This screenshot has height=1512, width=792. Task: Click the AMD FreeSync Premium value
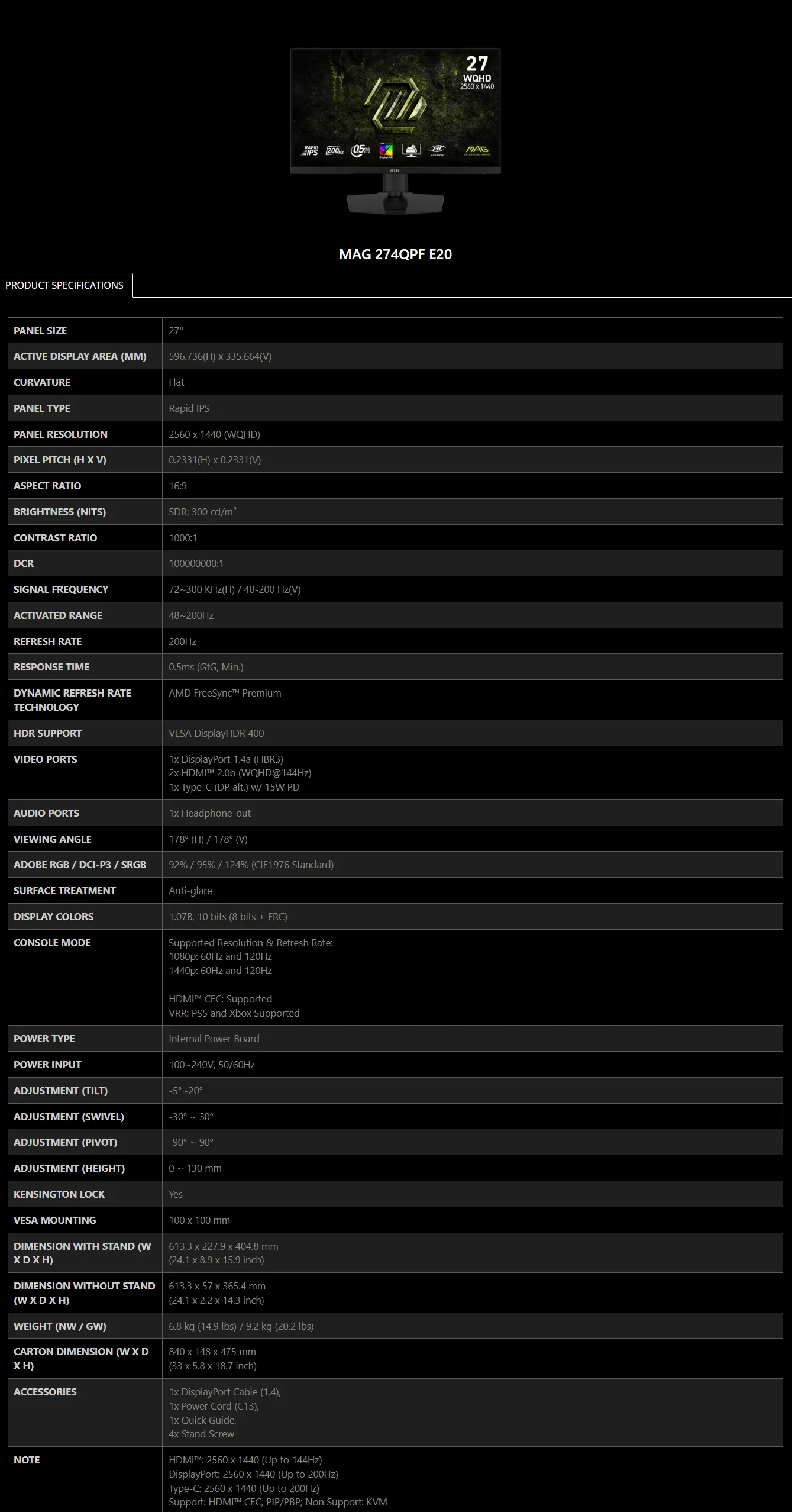(x=225, y=693)
